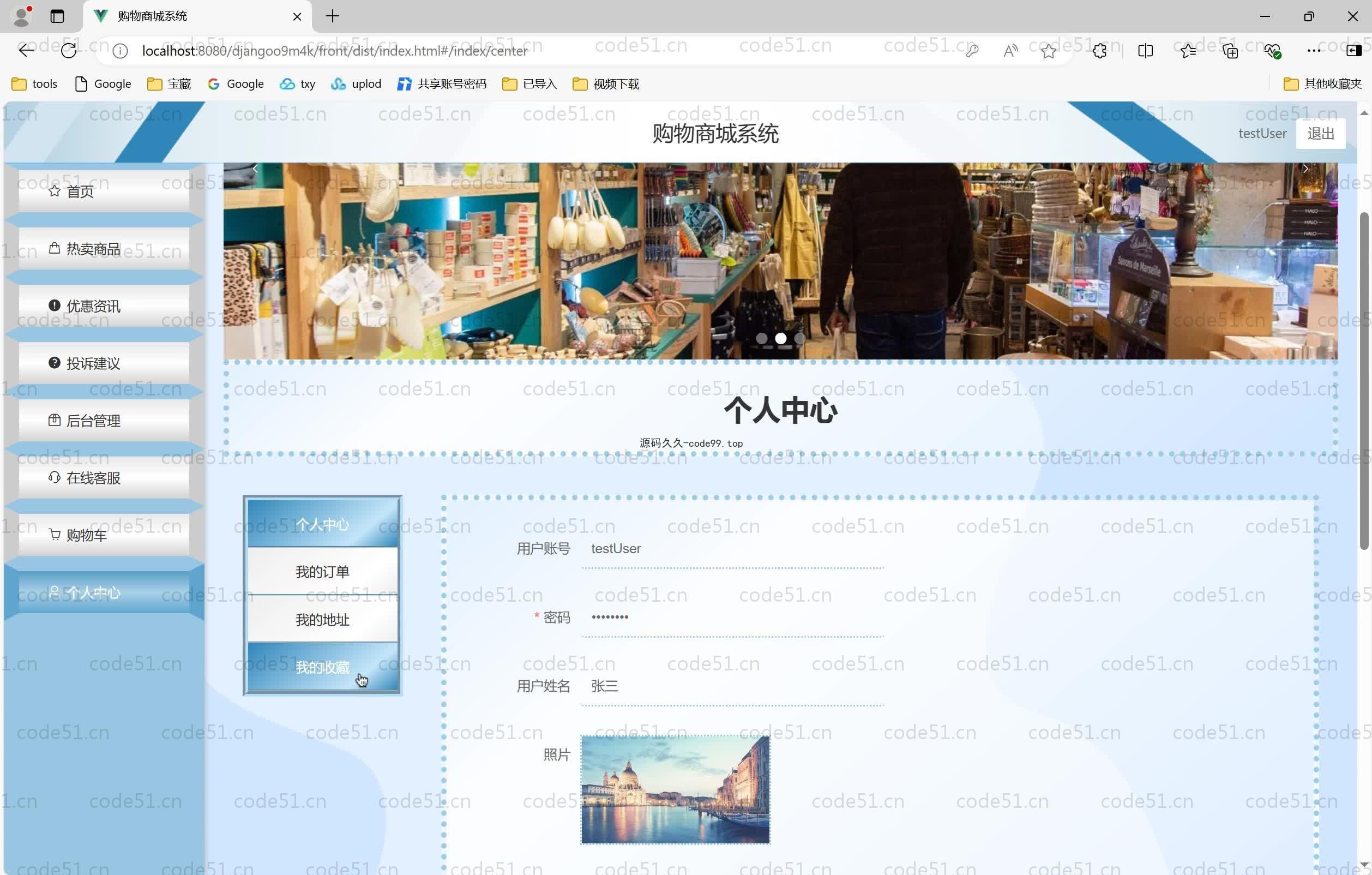Open the uplod bookmark

pos(356,84)
